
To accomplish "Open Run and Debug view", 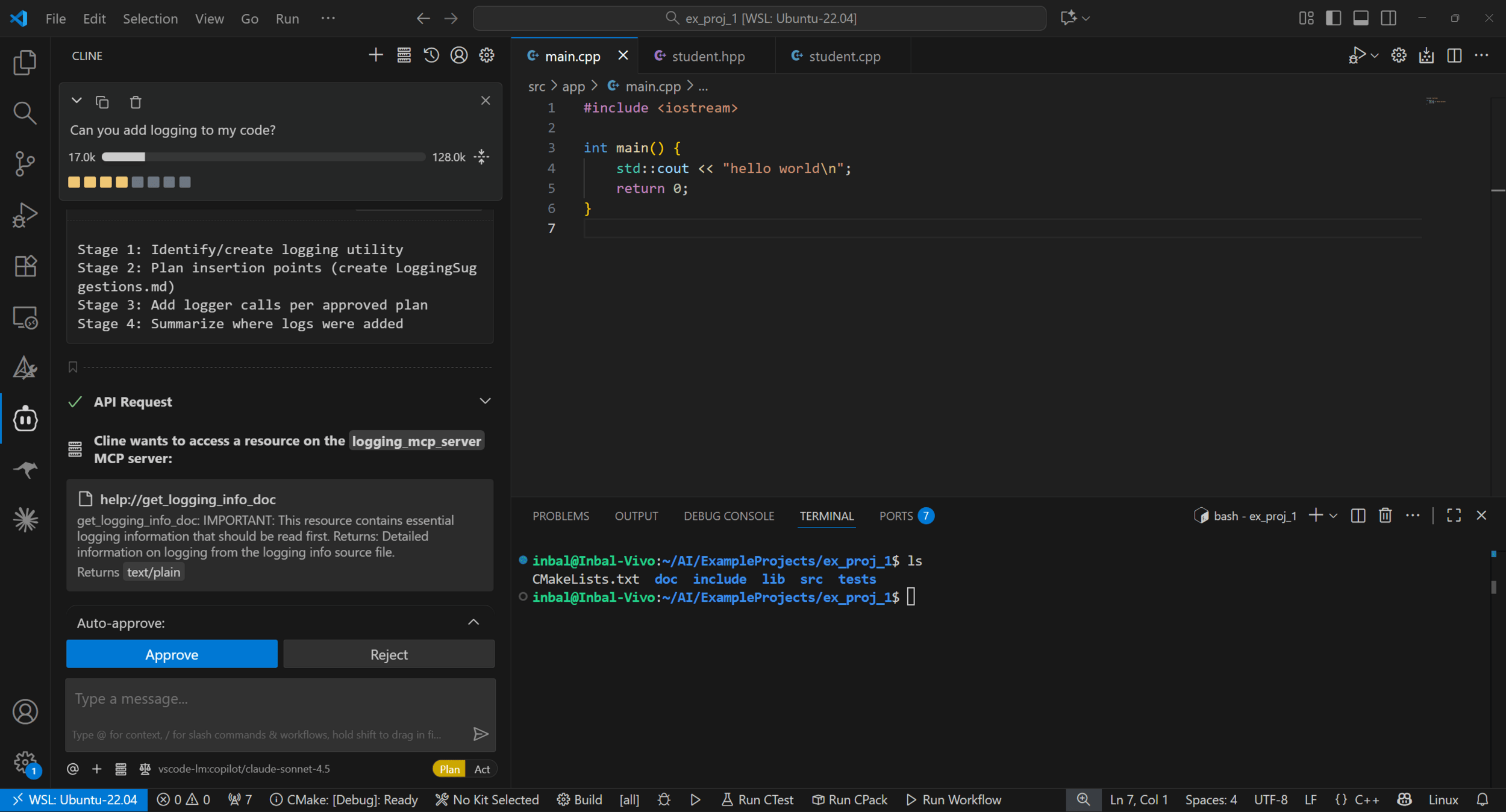I will (x=25, y=214).
